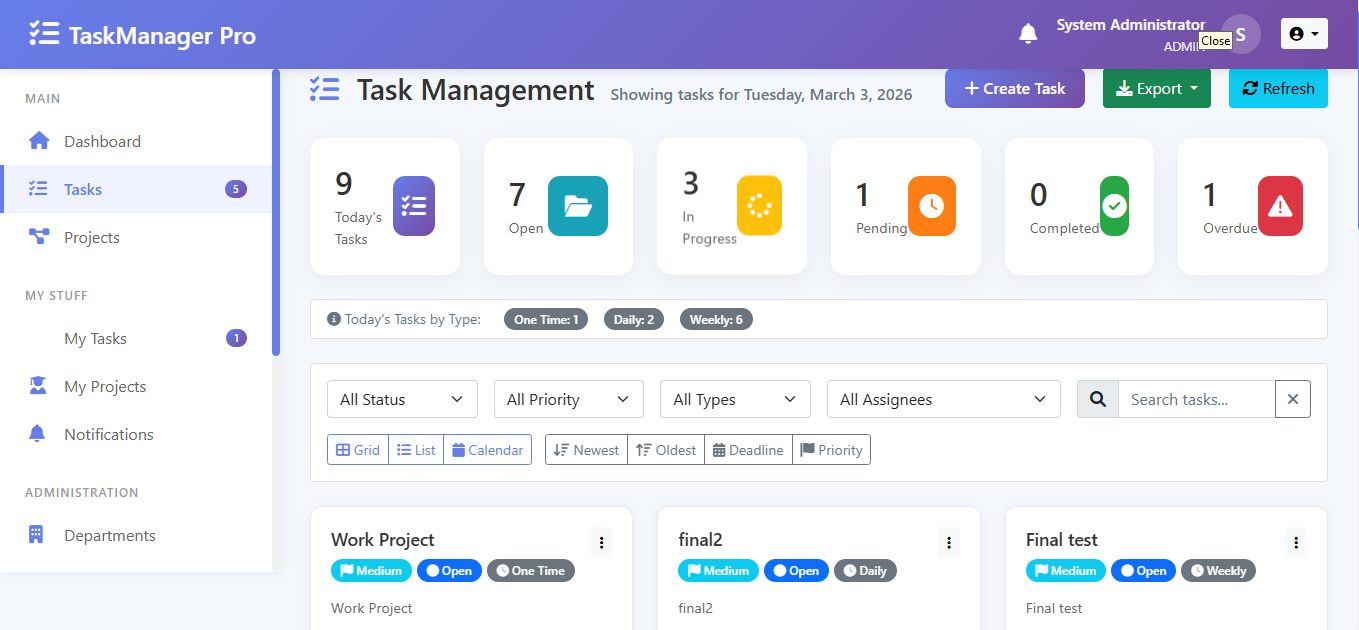Expand the All Assignees dropdown

tap(942, 399)
